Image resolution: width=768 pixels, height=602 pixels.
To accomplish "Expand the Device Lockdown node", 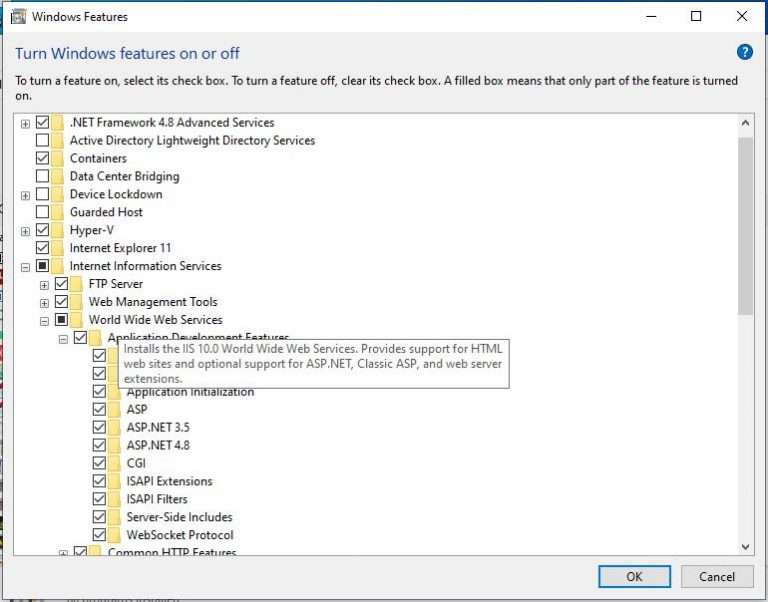I will coord(25,195).
